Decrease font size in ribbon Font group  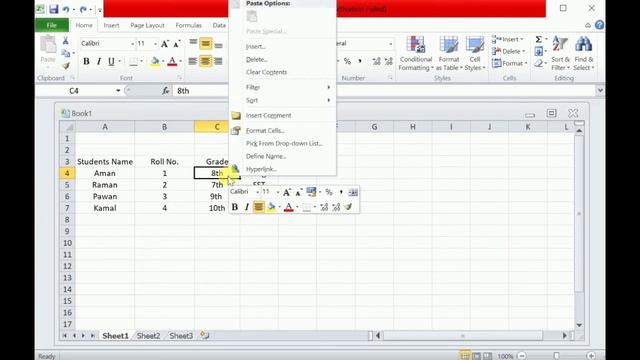[x=177, y=44]
